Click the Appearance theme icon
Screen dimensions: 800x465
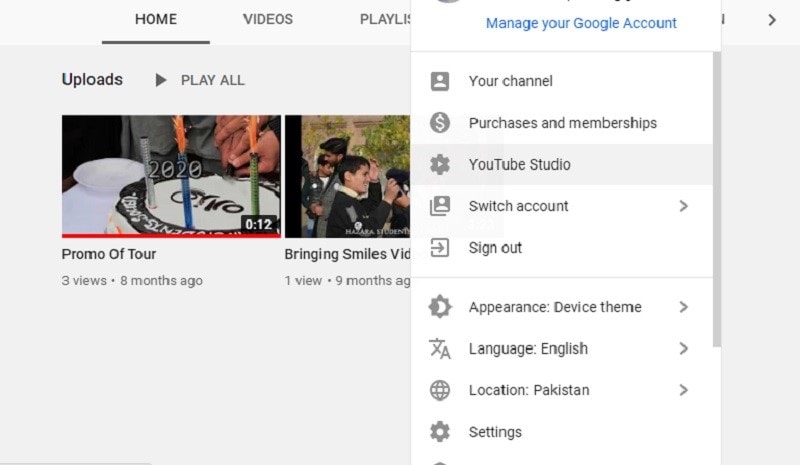pyautogui.click(x=440, y=307)
